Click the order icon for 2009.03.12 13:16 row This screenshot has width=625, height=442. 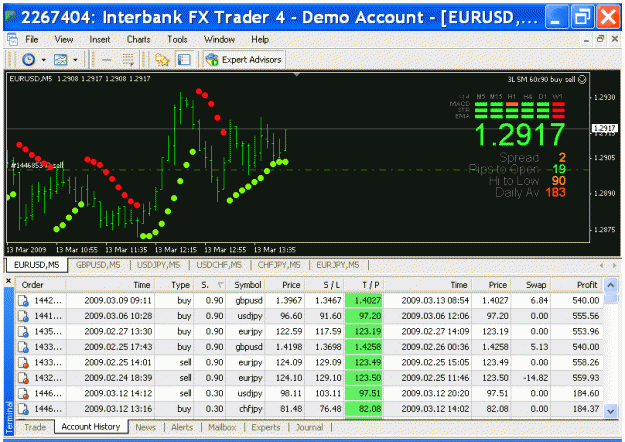tap(24, 409)
